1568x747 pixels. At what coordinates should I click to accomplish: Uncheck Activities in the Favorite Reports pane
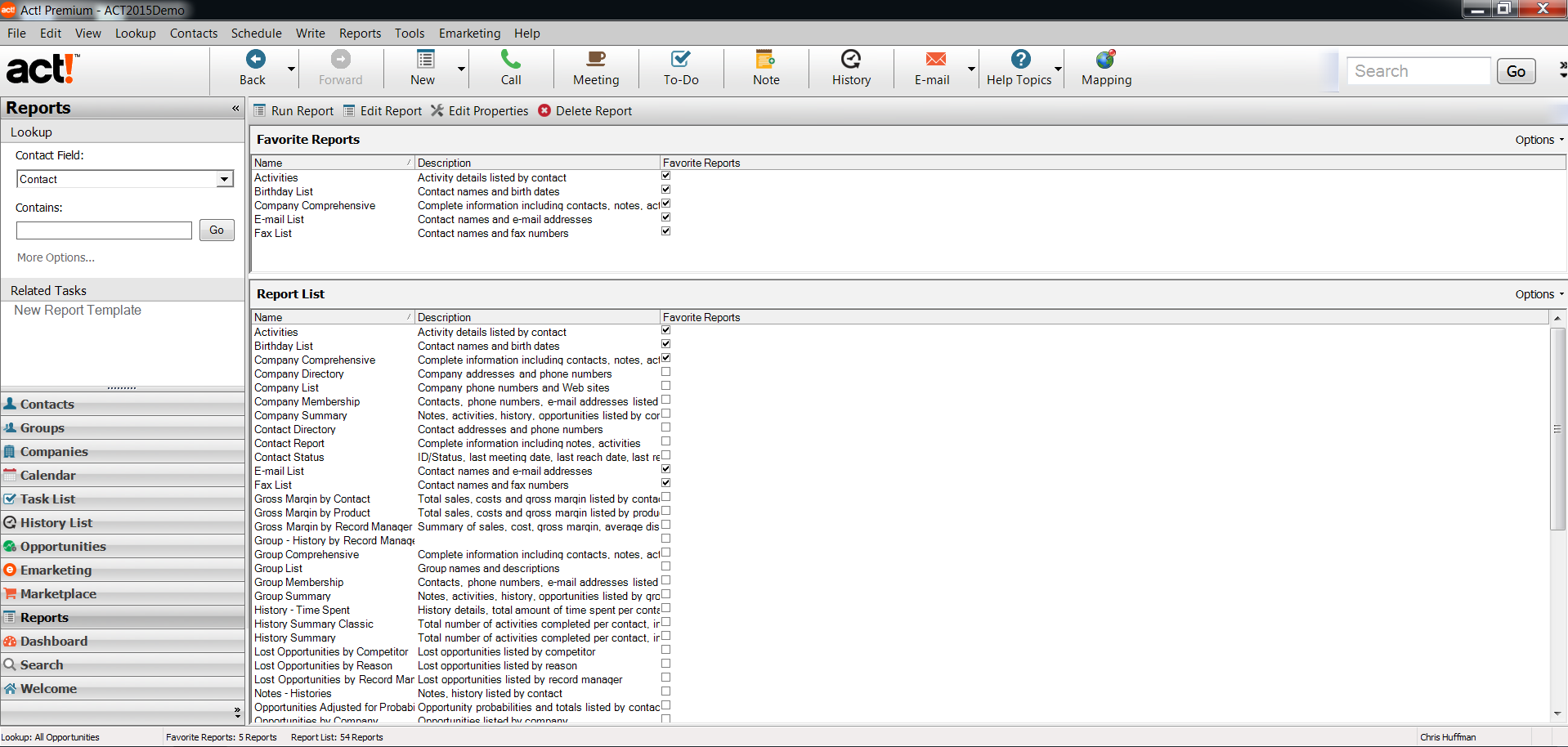pyautogui.click(x=665, y=176)
